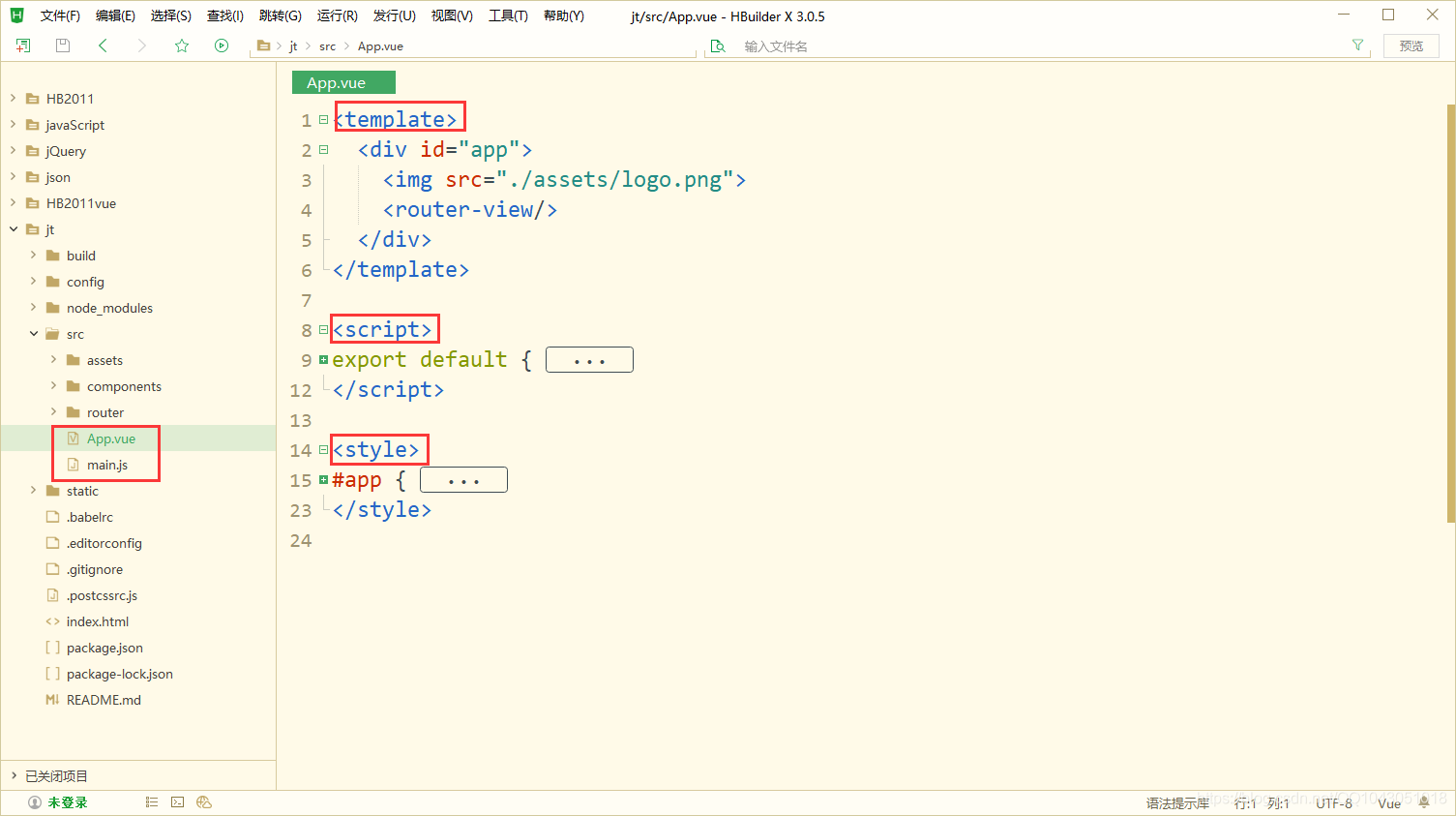Image resolution: width=1456 pixels, height=816 pixels.
Task: Click the save file toolbar icon
Action: pos(63,45)
